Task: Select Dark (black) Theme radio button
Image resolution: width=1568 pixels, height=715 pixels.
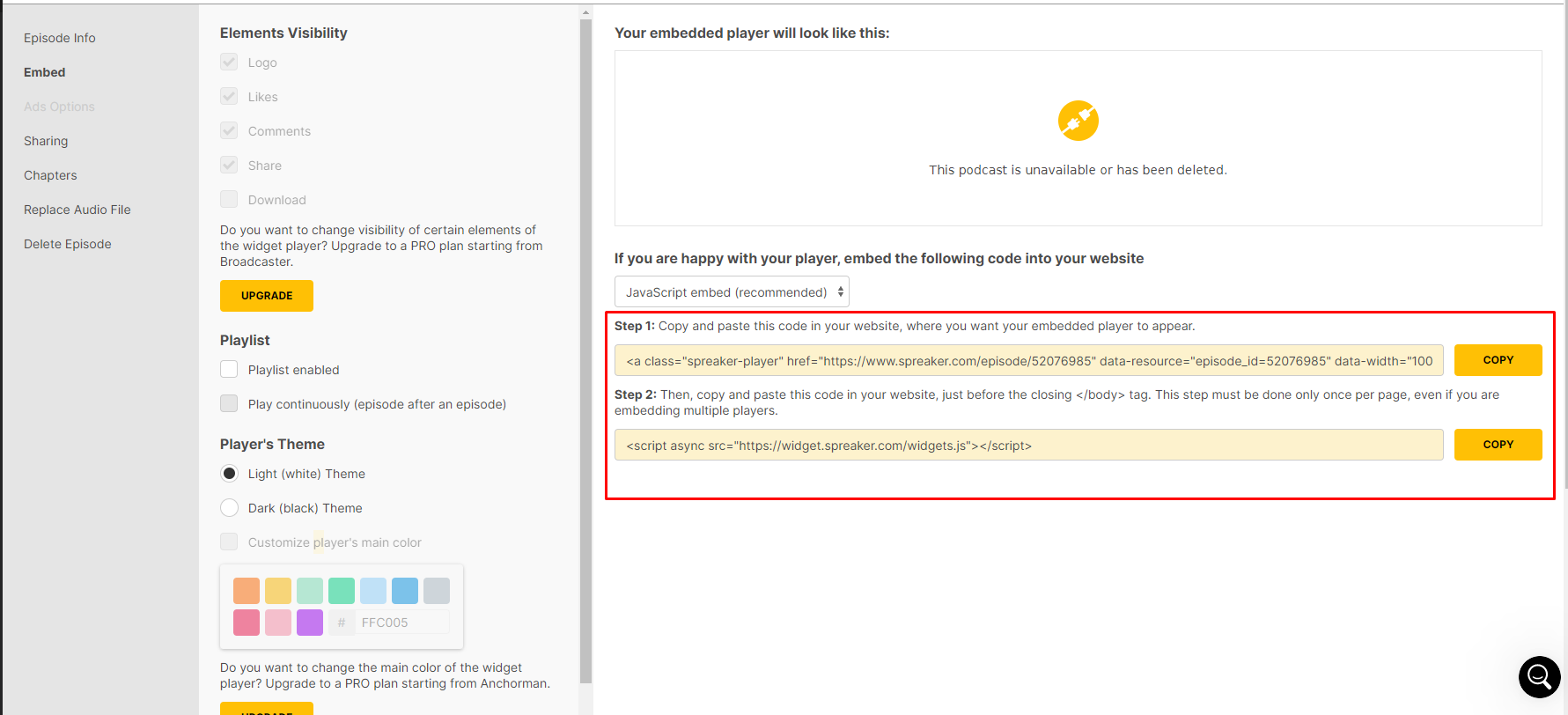Action: [x=229, y=508]
